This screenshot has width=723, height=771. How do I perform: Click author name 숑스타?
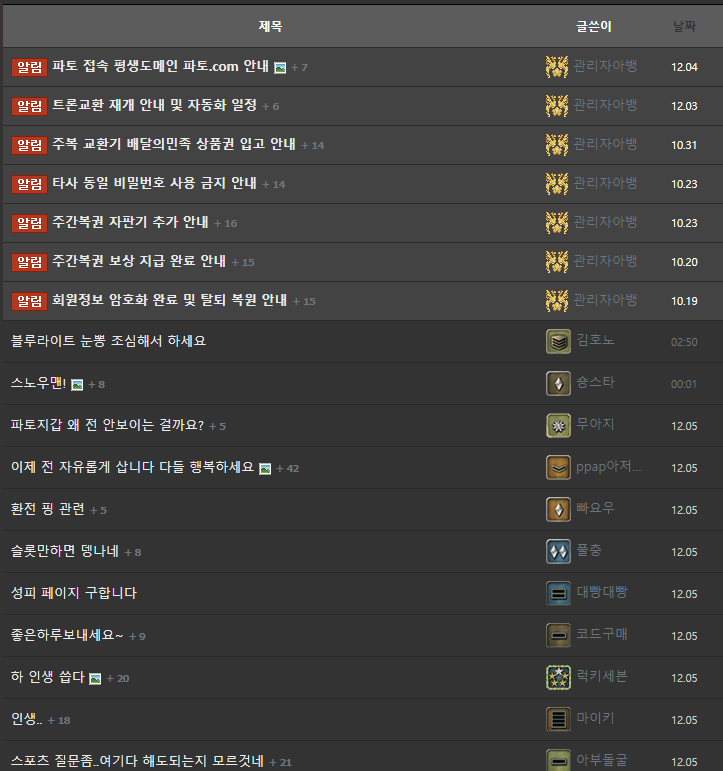tap(595, 382)
